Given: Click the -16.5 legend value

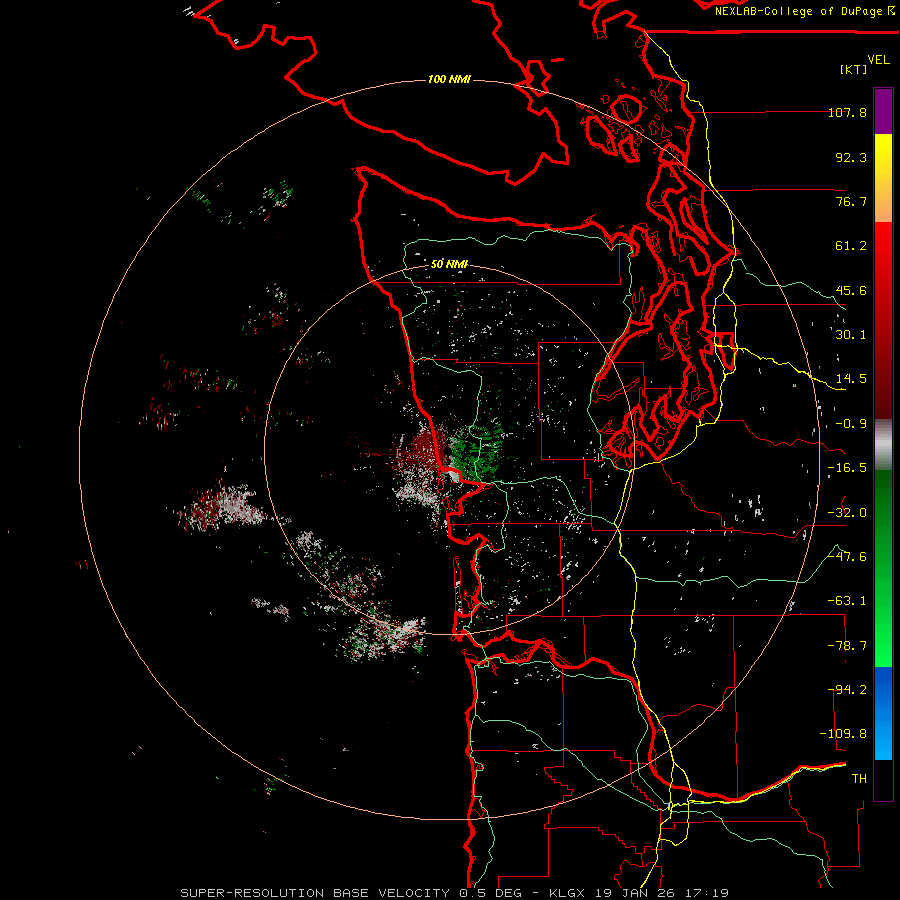Looking at the screenshot, I should pyautogui.click(x=847, y=468).
